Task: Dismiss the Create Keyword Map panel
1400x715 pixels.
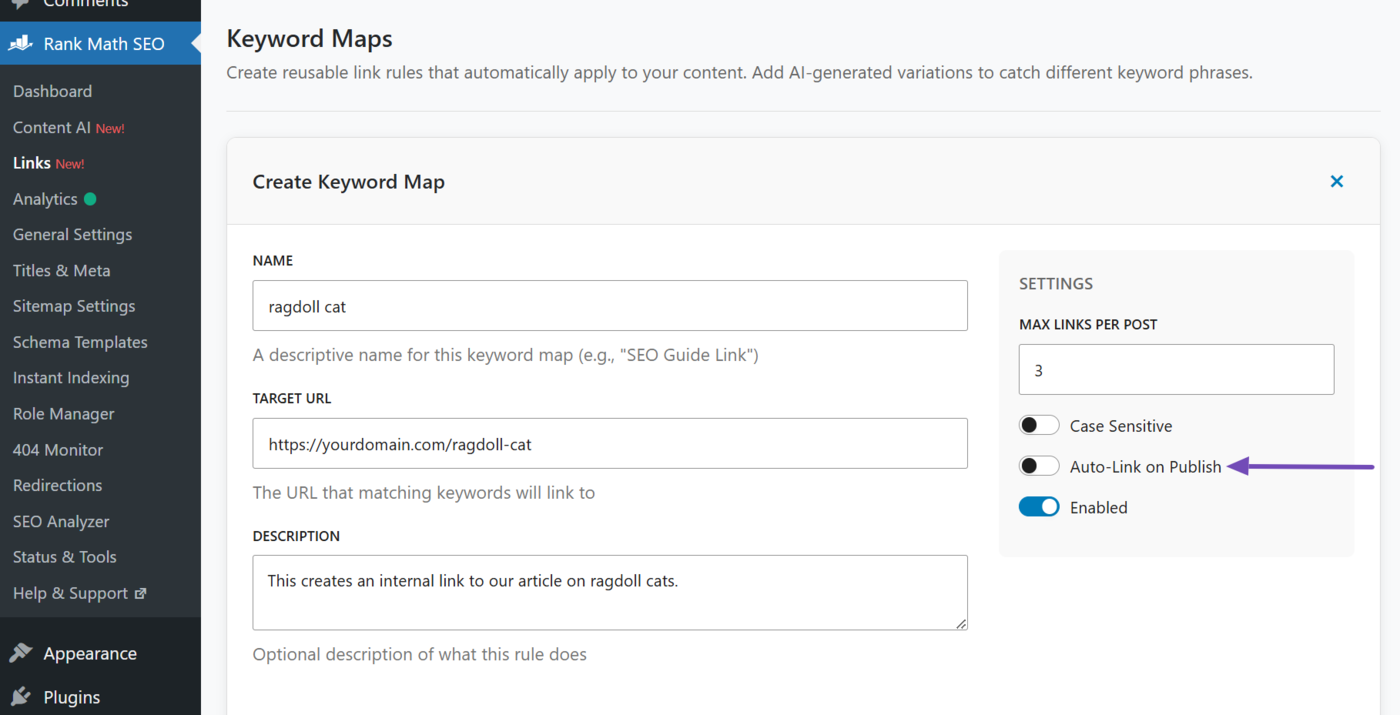Action: 1337,181
